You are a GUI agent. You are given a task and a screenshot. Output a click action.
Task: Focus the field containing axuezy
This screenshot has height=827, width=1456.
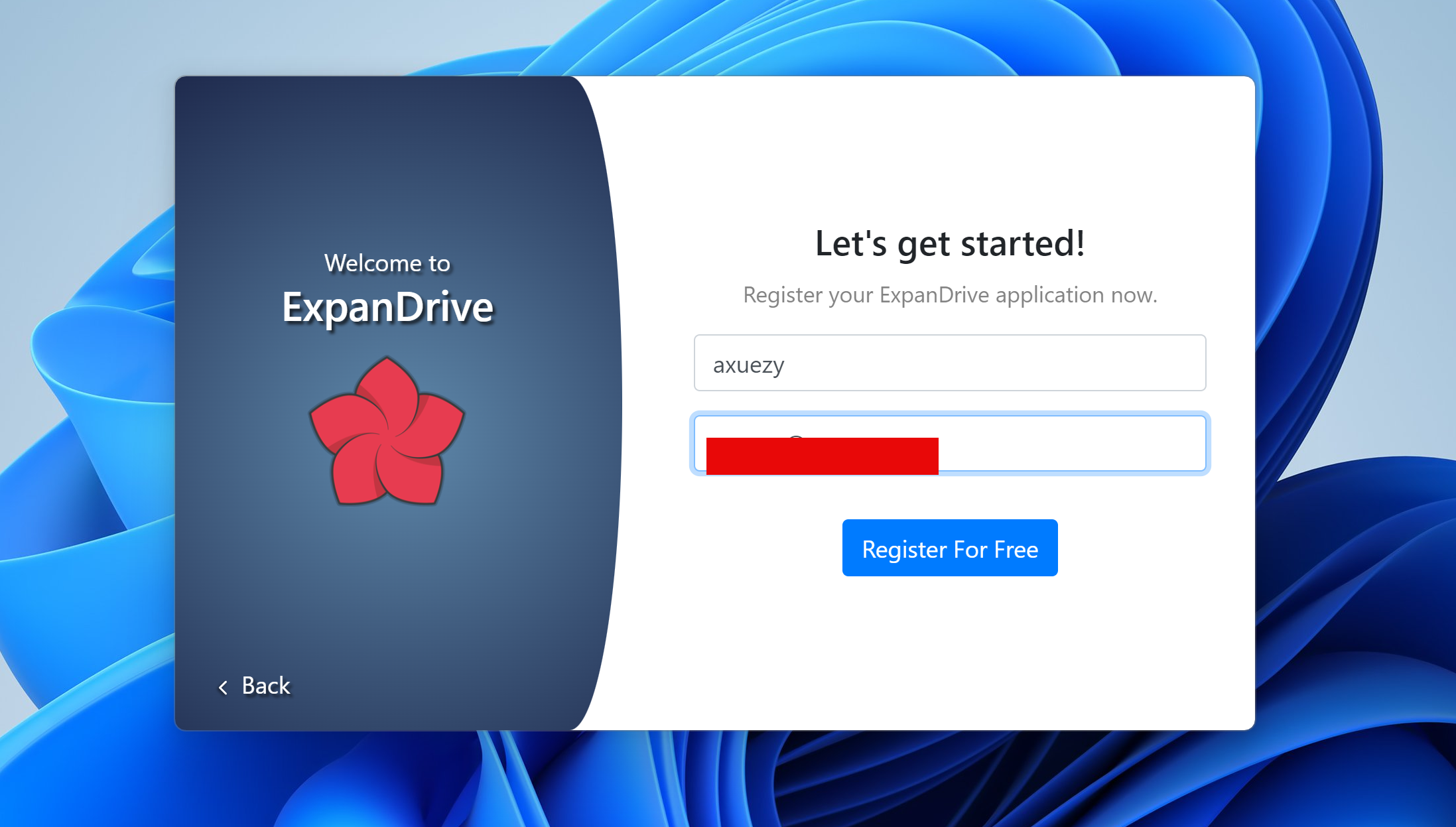tap(949, 363)
